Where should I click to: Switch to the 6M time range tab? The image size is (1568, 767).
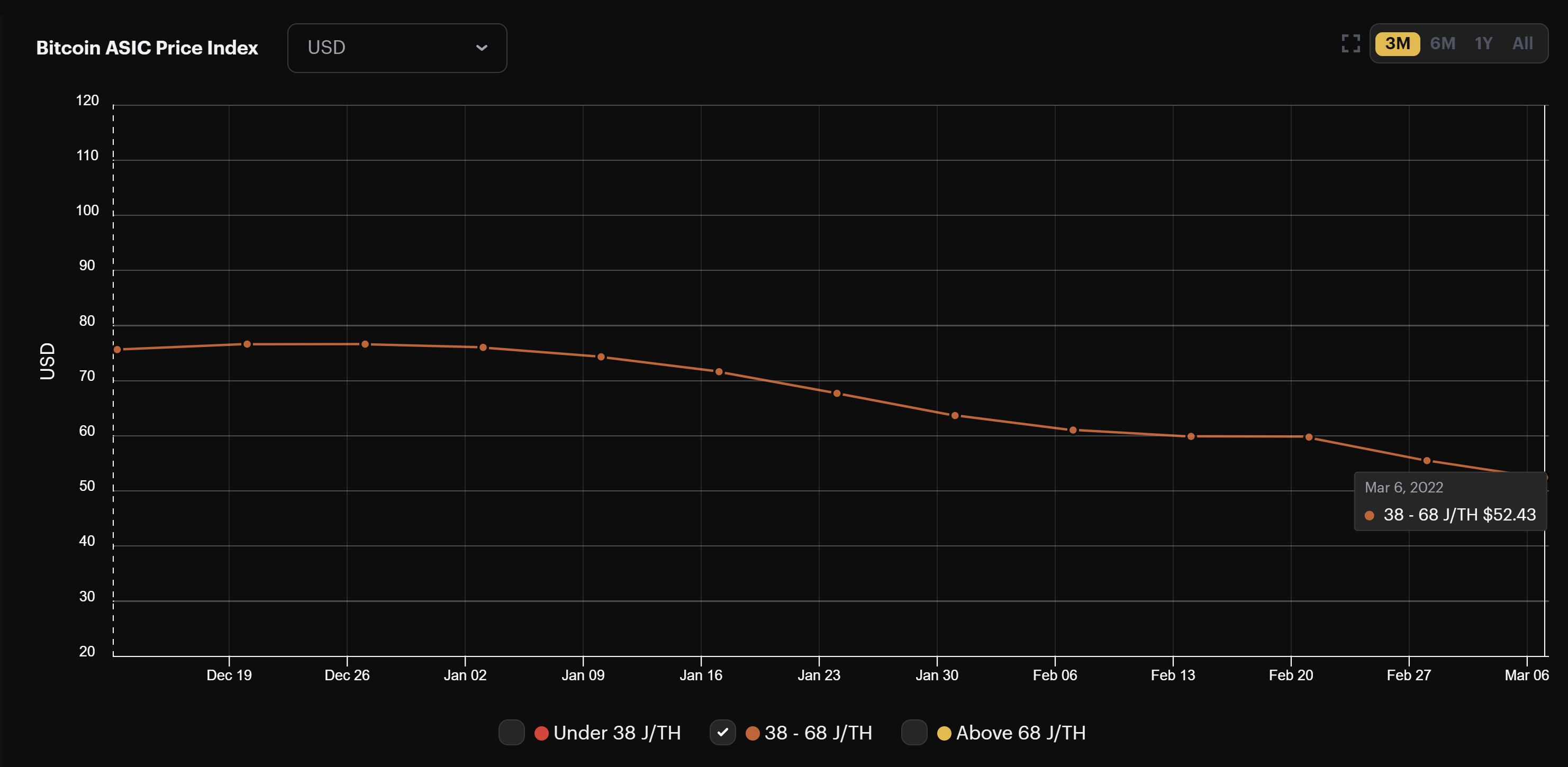pyautogui.click(x=1442, y=43)
